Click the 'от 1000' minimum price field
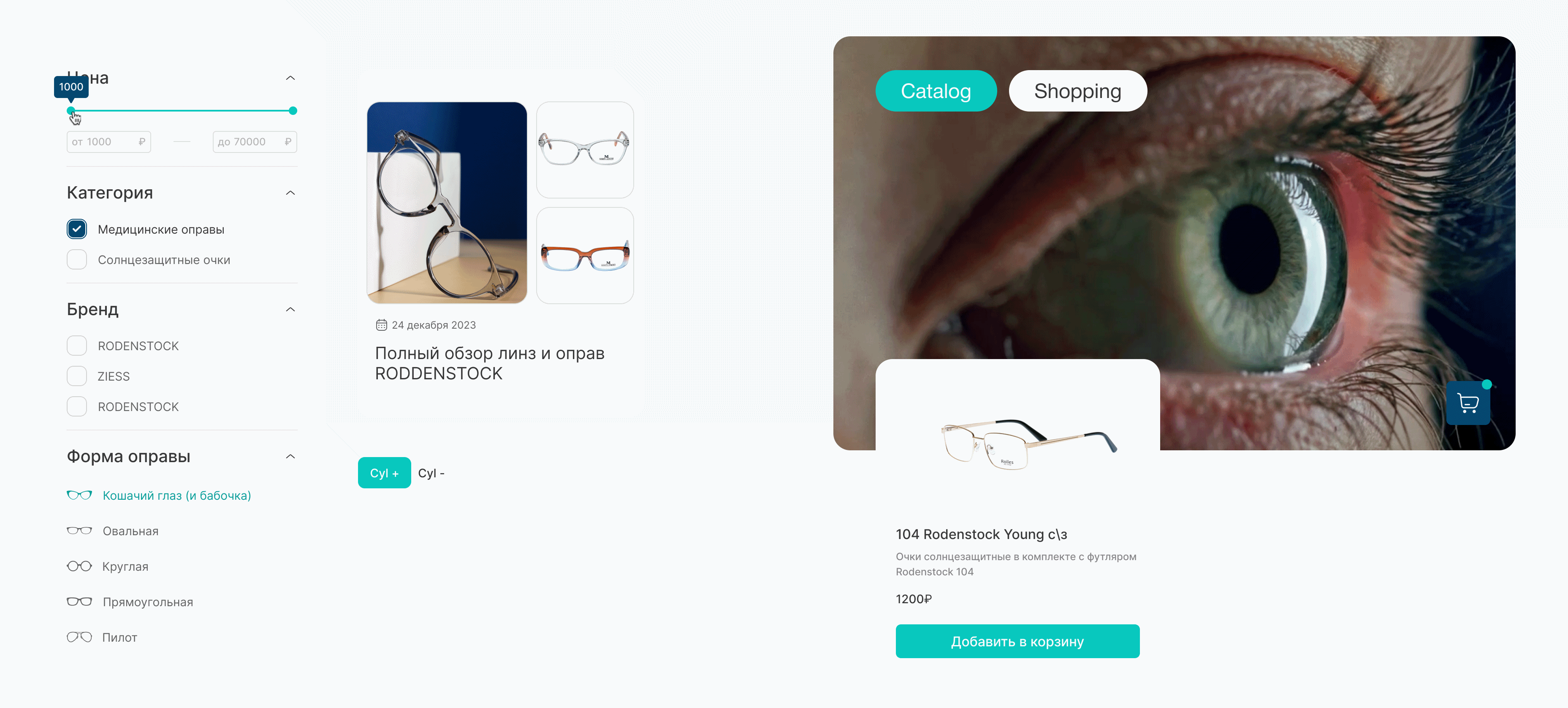The height and width of the screenshot is (708, 1568). [x=109, y=142]
